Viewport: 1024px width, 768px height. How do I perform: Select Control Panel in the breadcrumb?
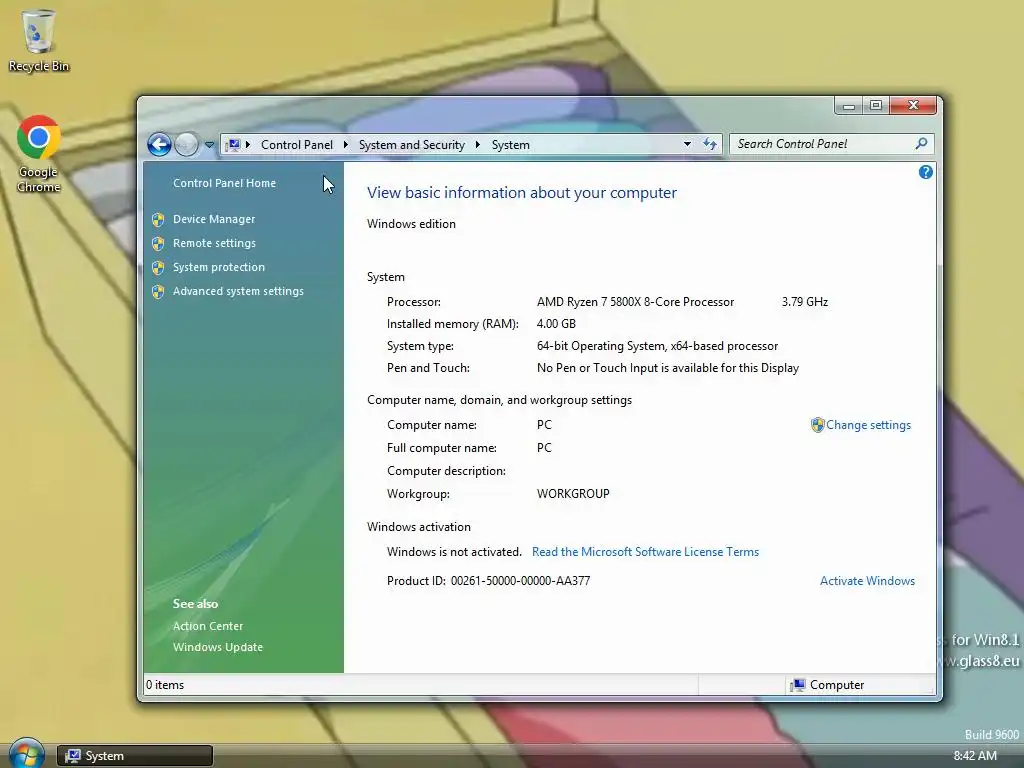point(296,144)
